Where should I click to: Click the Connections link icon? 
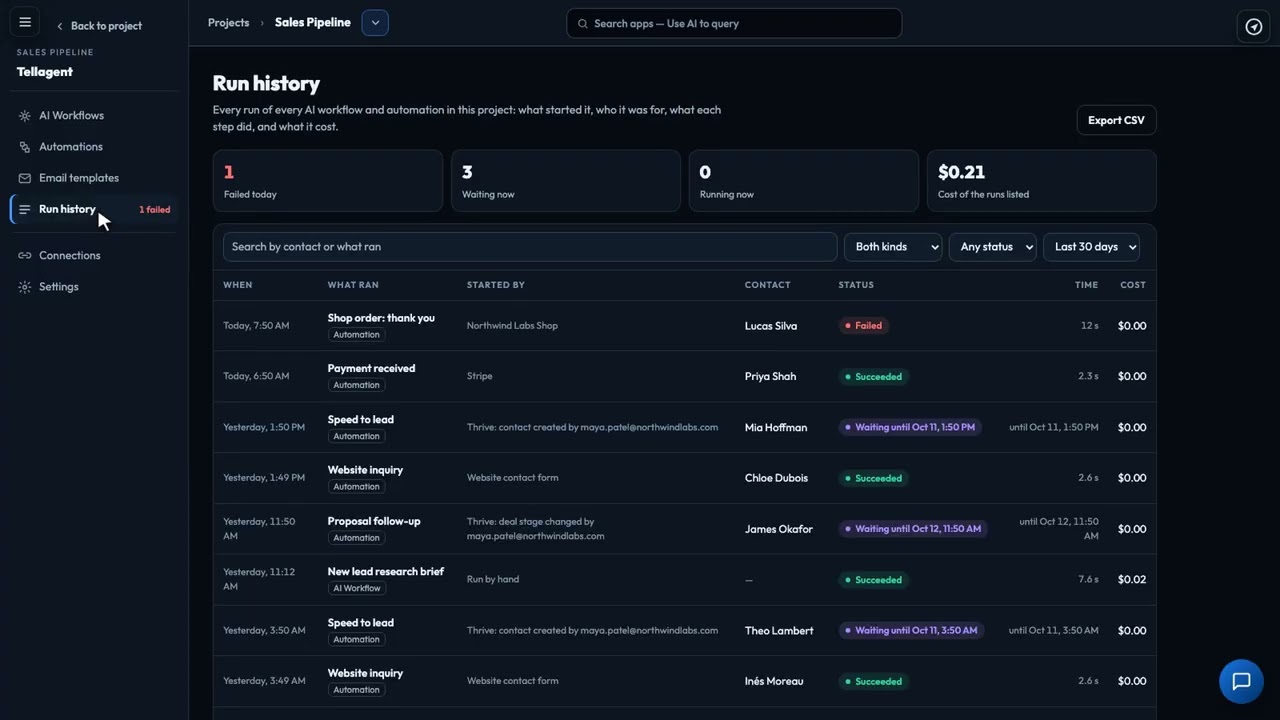tap(25, 256)
